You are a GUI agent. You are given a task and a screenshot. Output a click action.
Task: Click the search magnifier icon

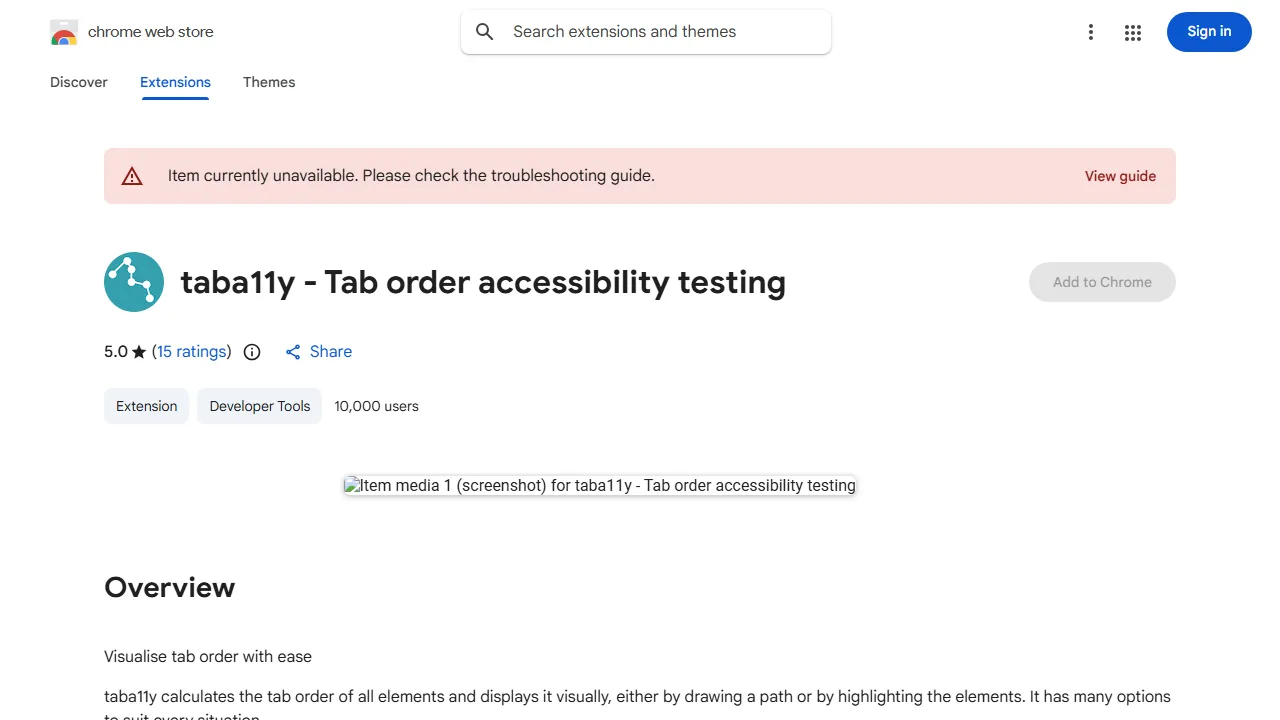click(x=484, y=31)
